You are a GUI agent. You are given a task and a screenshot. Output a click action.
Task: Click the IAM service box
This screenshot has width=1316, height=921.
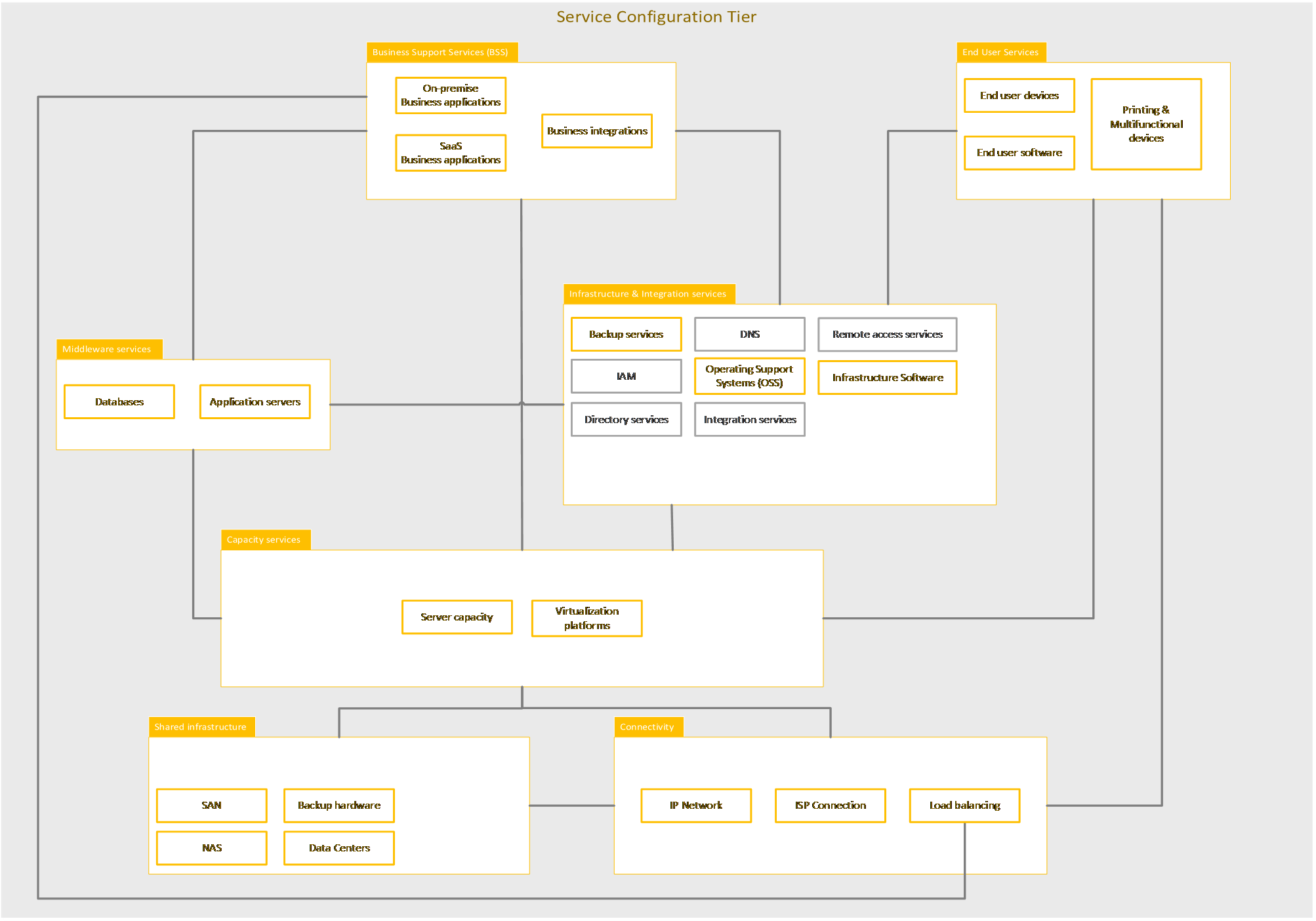pos(626,376)
